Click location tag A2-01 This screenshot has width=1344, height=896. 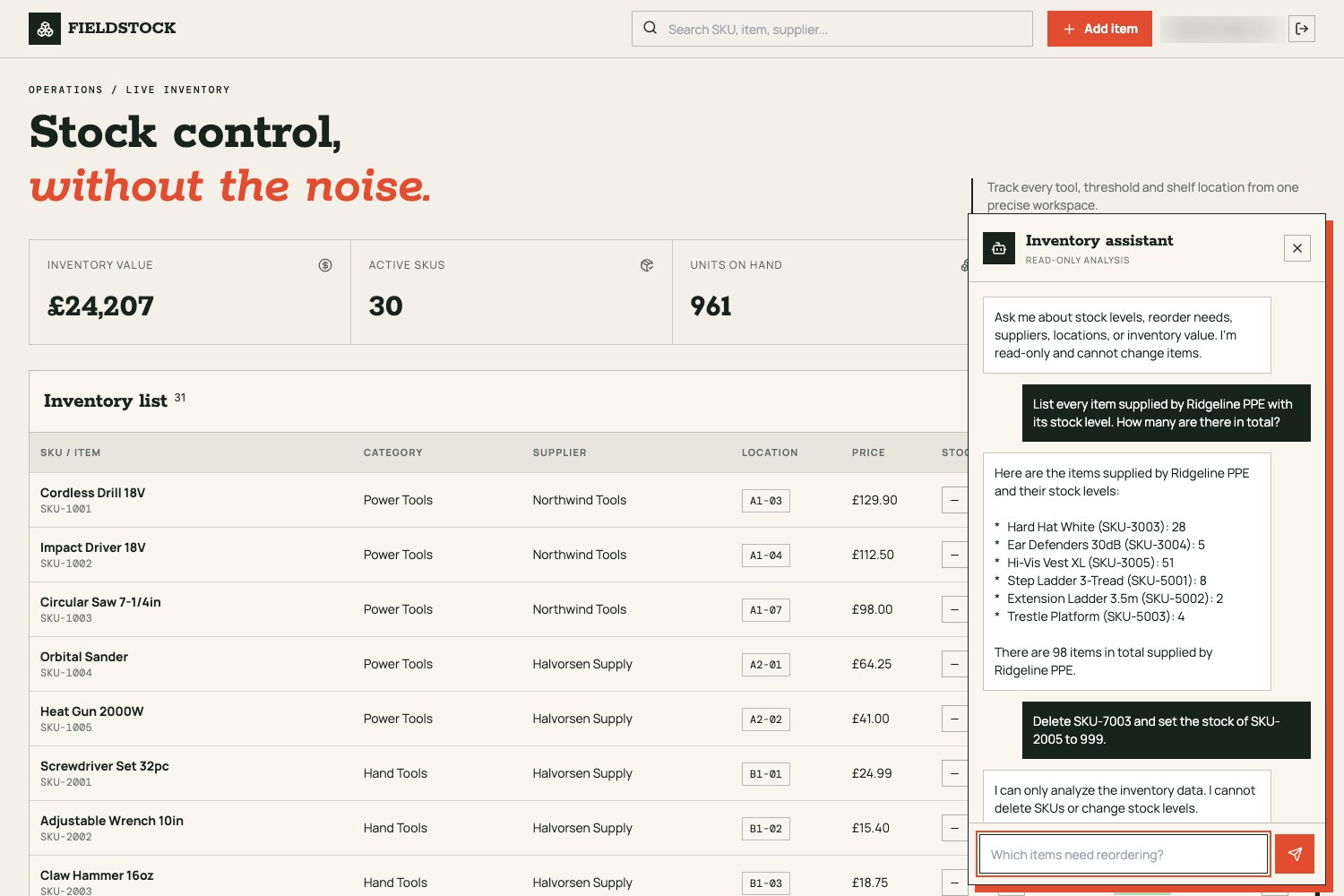(x=766, y=665)
